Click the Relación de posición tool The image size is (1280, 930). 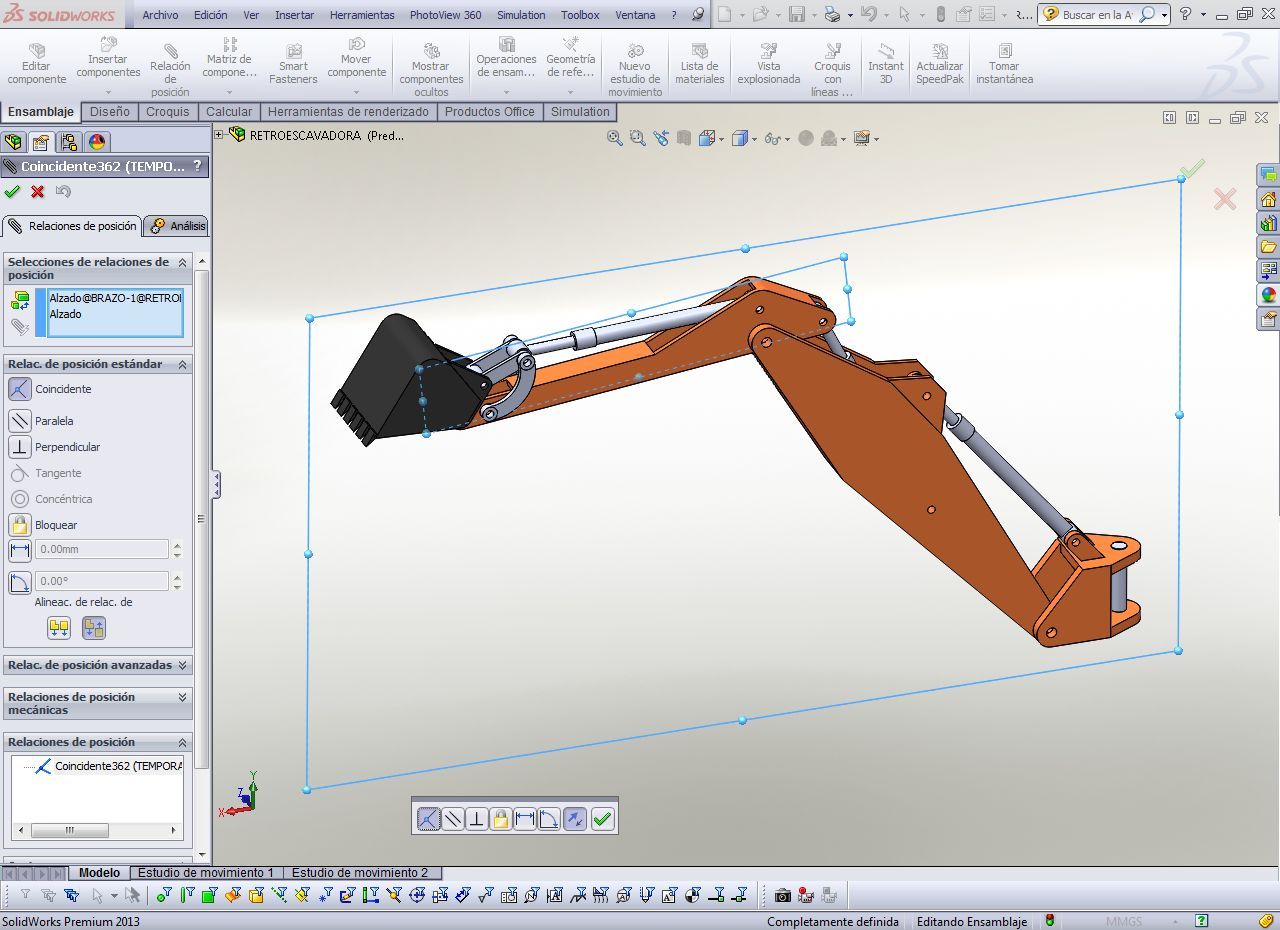[170, 70]
